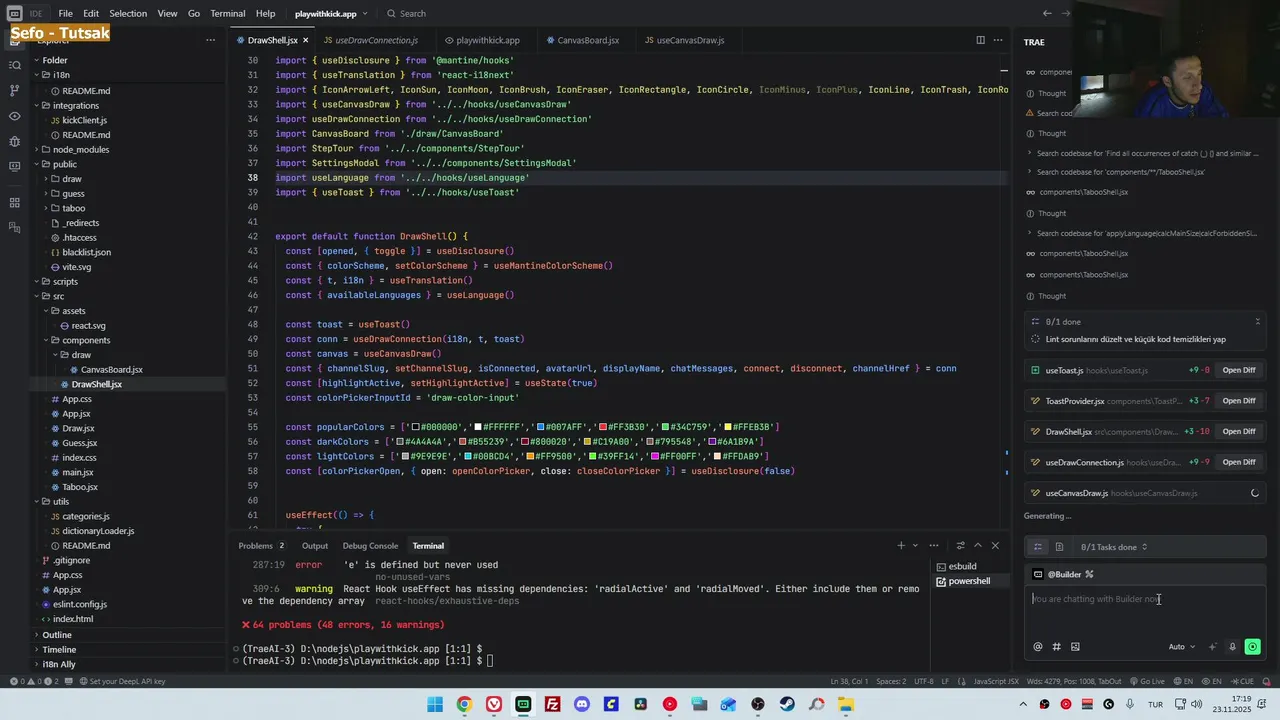
Task: Add a new terminal with plus icon
Action: (x=900, y=546)
